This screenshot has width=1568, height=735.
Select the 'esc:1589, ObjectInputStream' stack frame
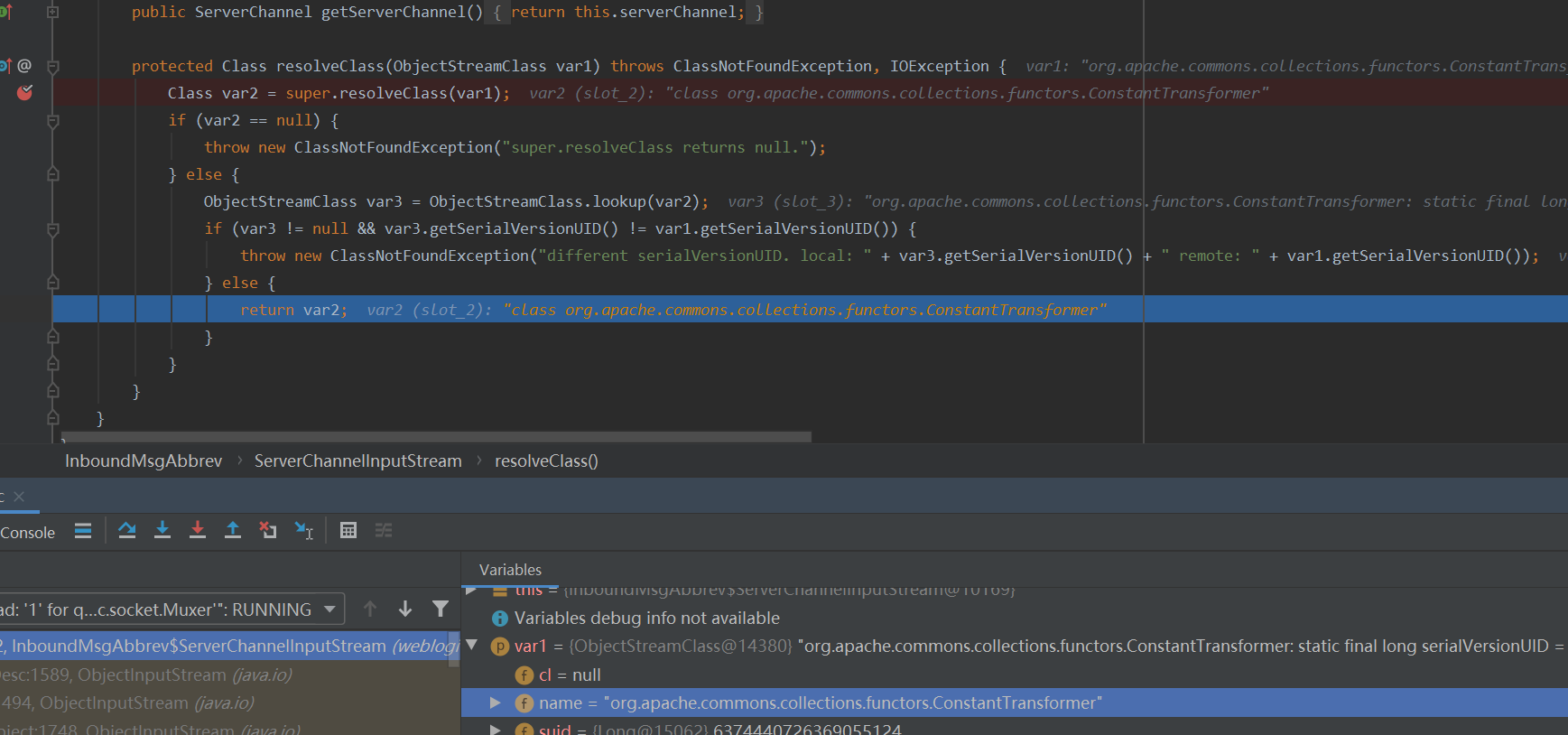click(229, 675)
